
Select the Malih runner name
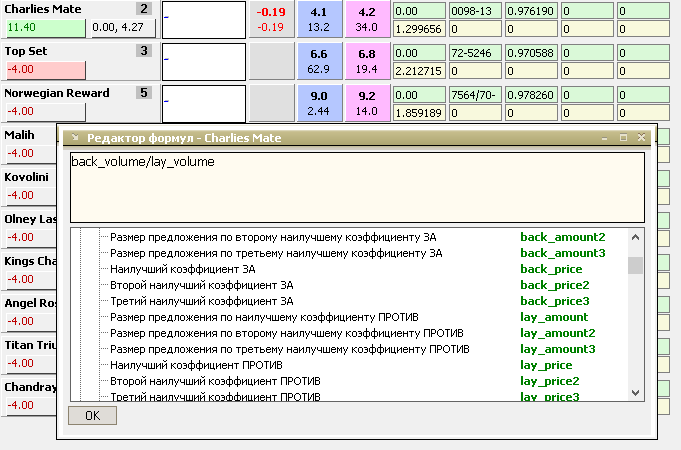click(19, 135)
